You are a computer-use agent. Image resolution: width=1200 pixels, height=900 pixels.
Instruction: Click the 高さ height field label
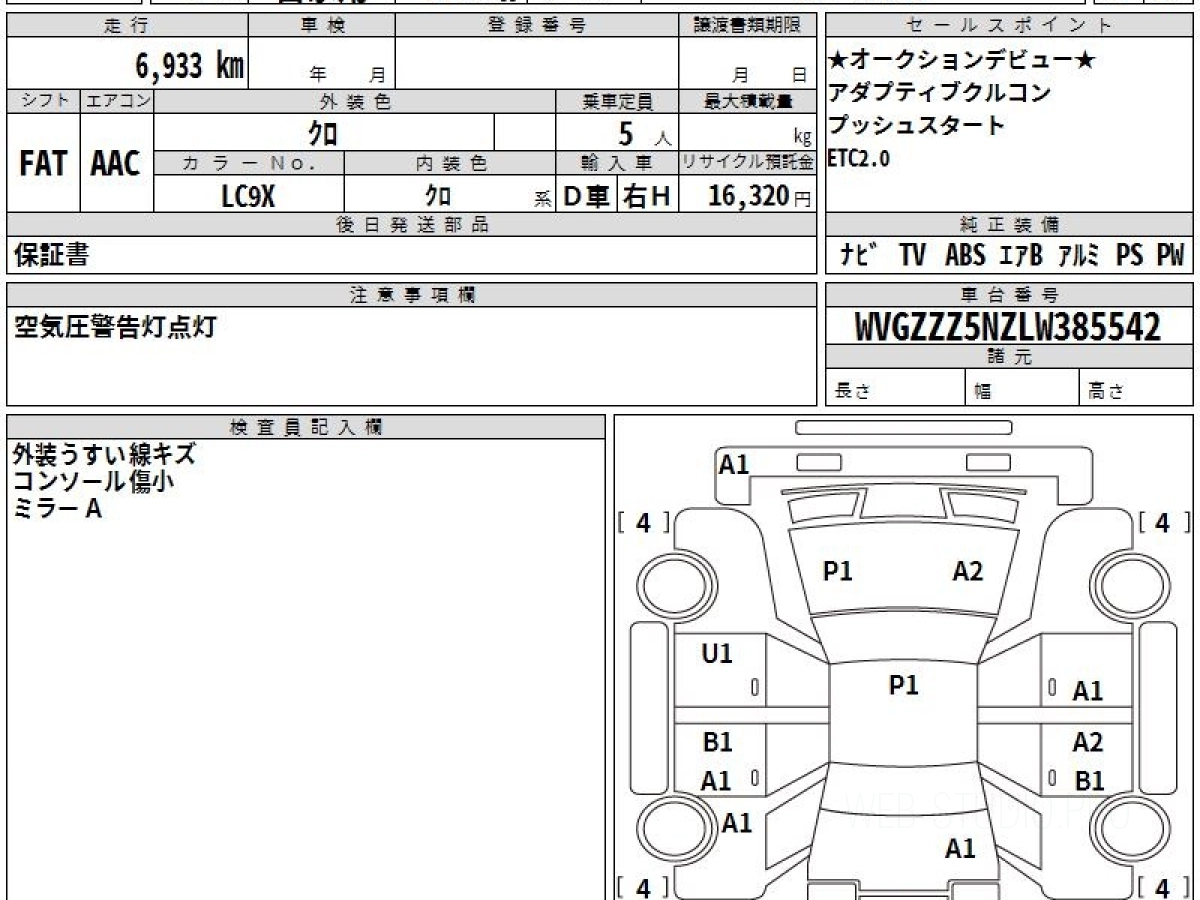[1107, 391]
